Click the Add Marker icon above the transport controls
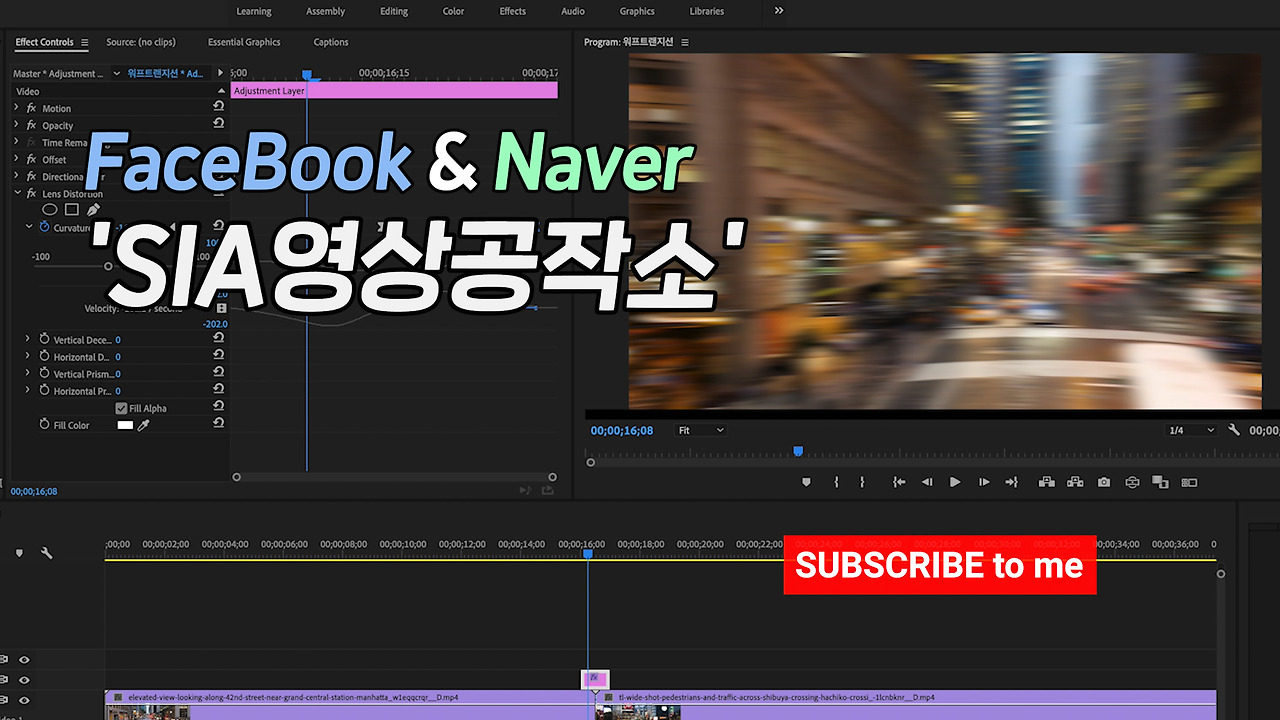 click(x=807, y=481)
